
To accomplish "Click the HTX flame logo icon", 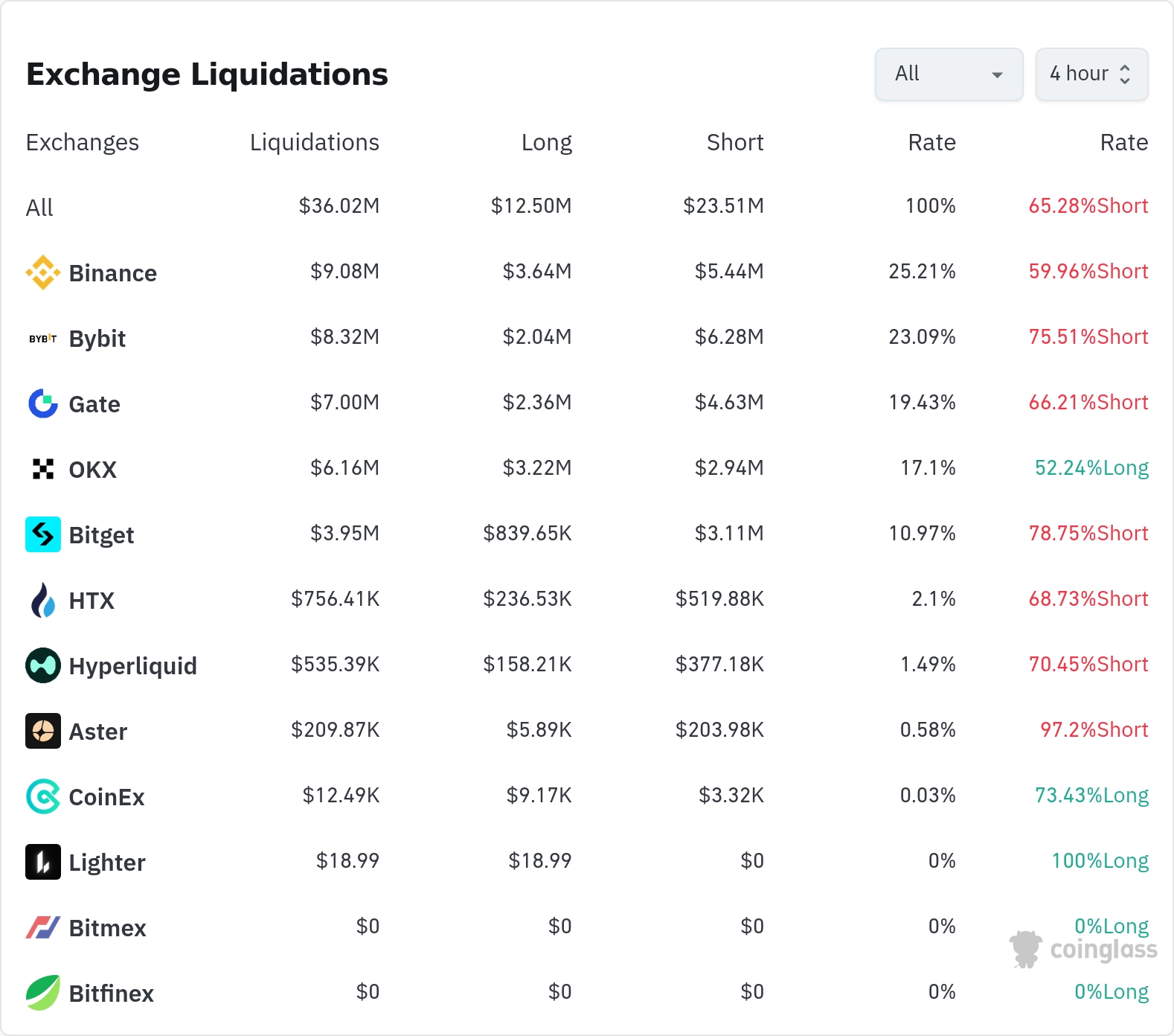I will pos(43,600).
